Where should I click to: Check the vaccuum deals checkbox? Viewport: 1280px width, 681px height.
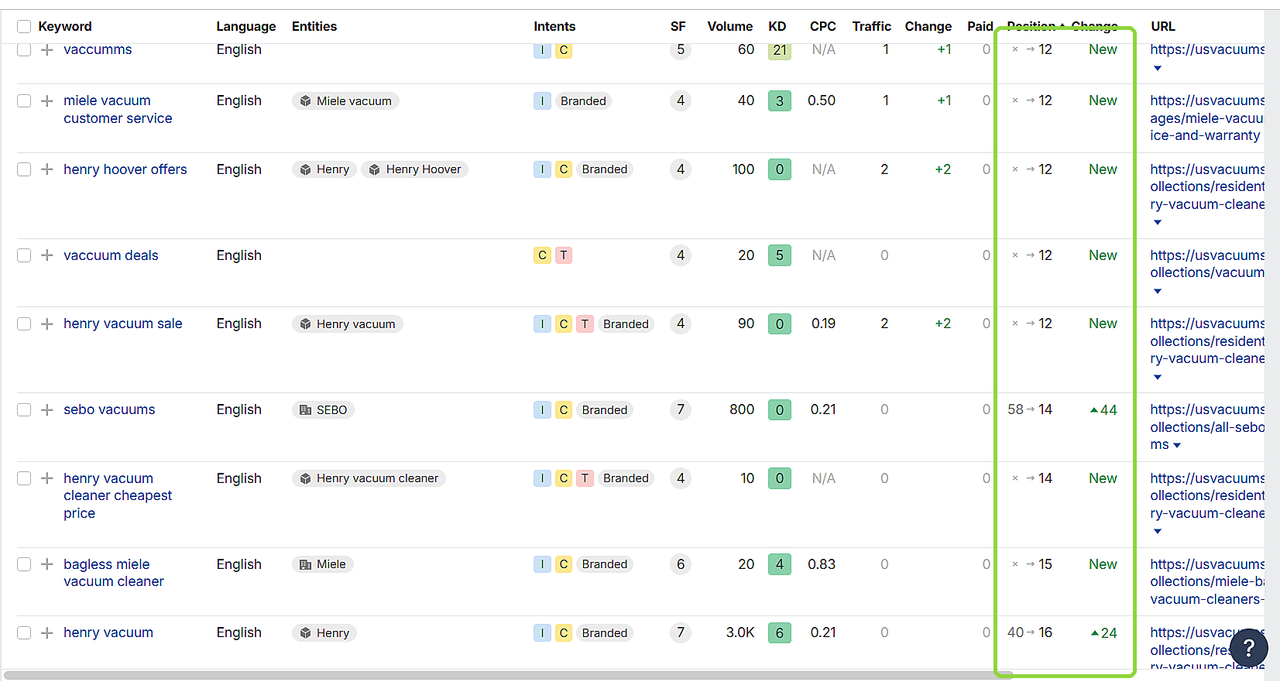tap(24, 256)
